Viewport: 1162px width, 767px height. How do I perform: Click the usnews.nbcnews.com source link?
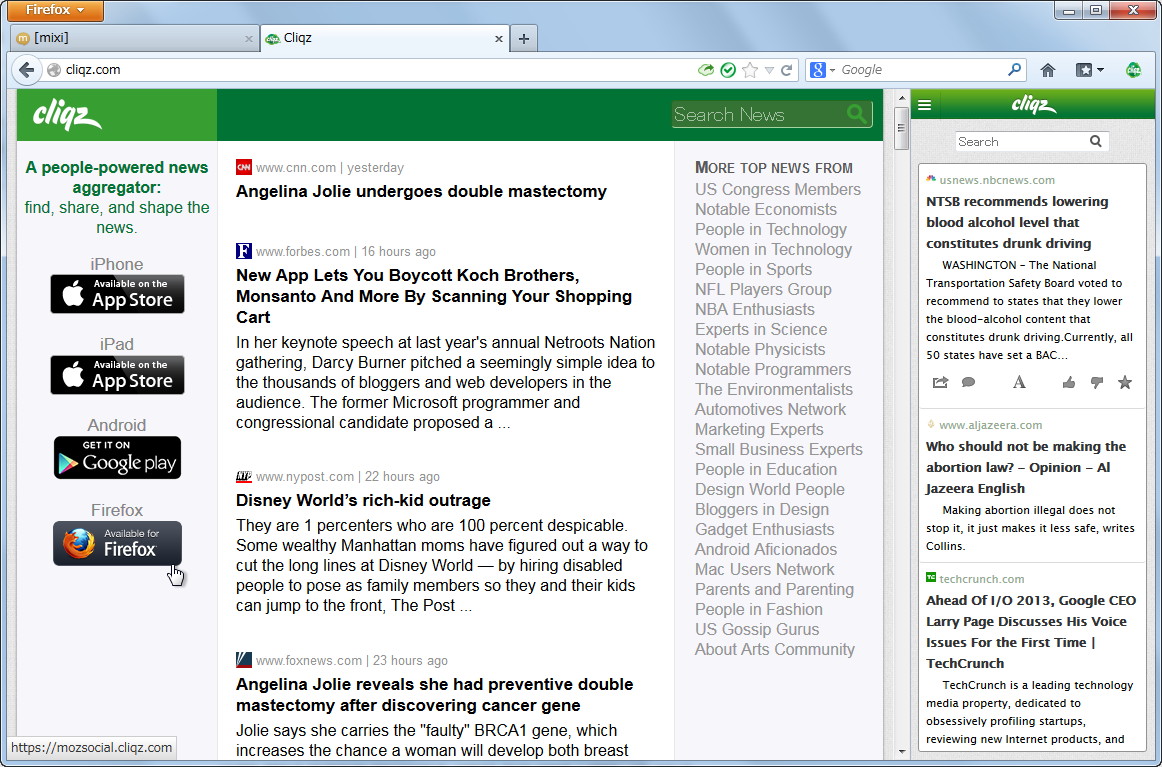[997, 180]
